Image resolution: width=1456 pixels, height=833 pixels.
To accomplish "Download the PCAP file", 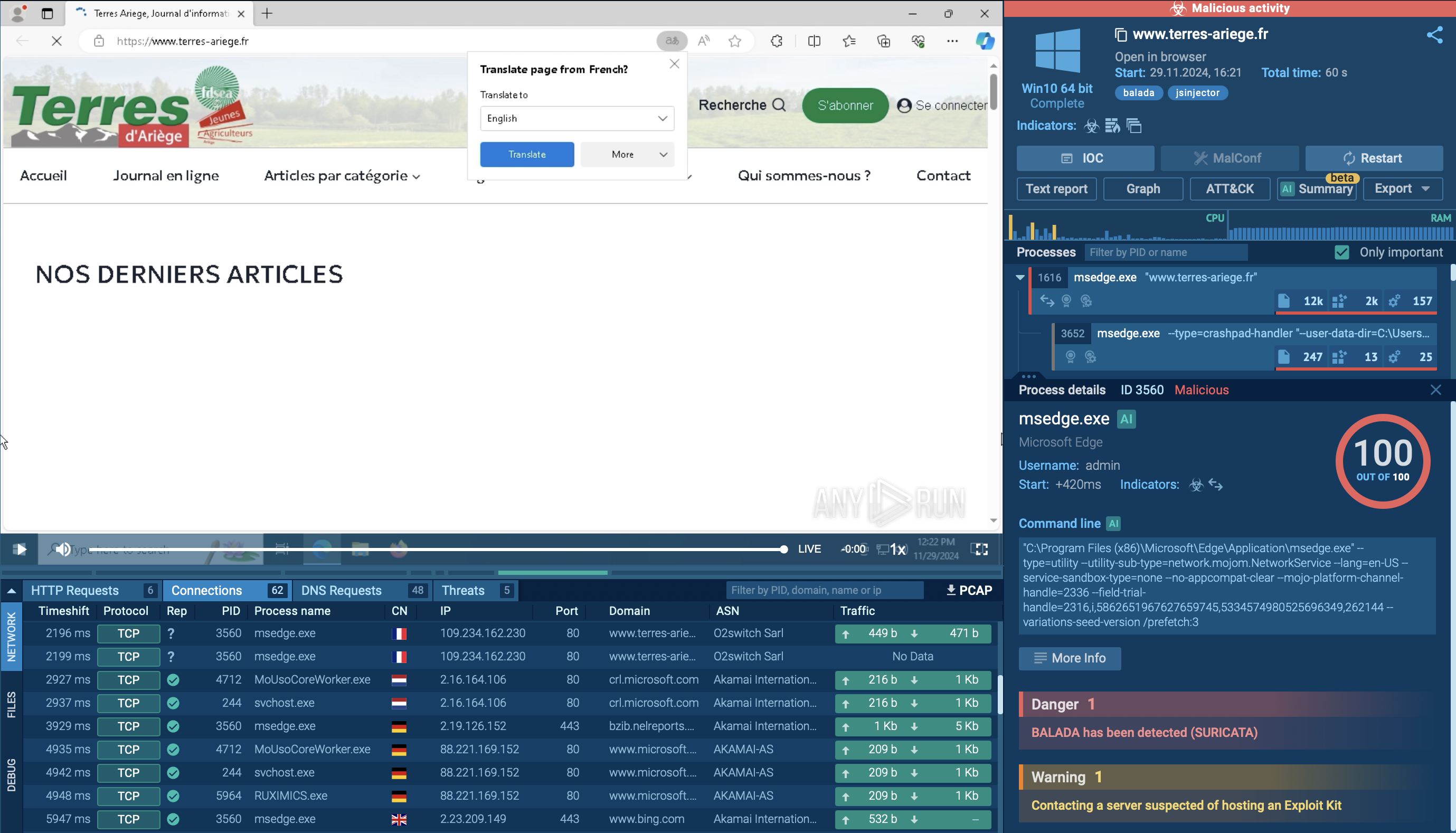I will 969,590.
